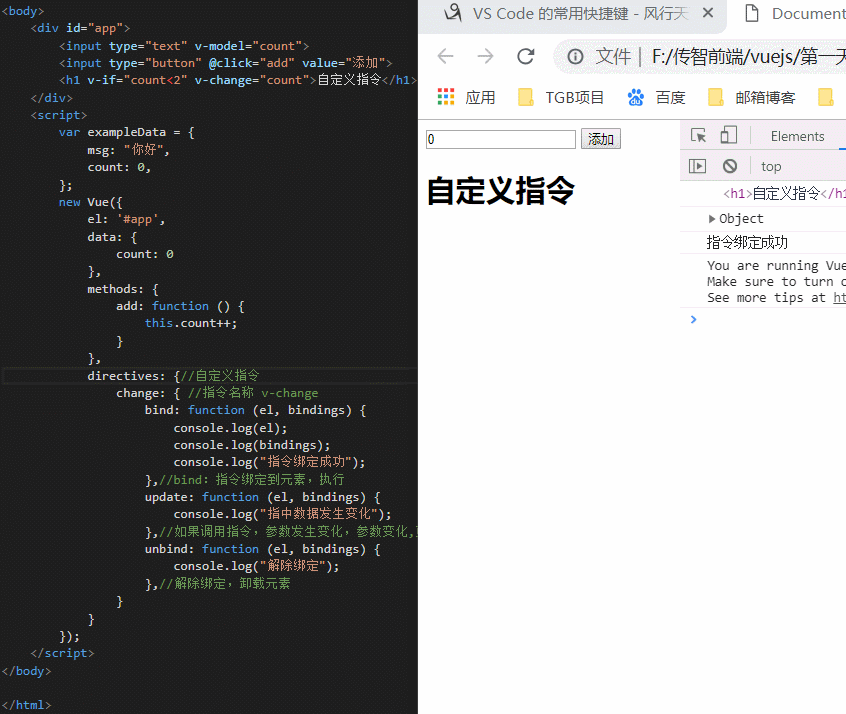Show the console sidebar
The height and width of the screenshot is (714, 846).
[697, 166]
